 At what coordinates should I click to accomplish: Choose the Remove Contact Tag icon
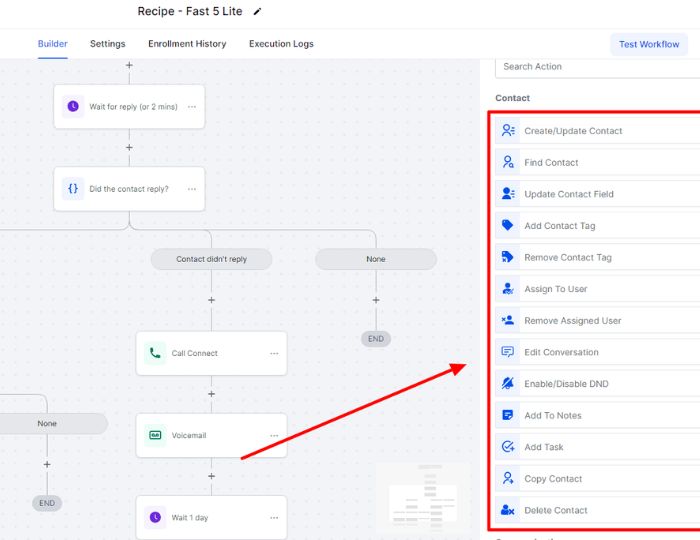(x=508, y=258)
